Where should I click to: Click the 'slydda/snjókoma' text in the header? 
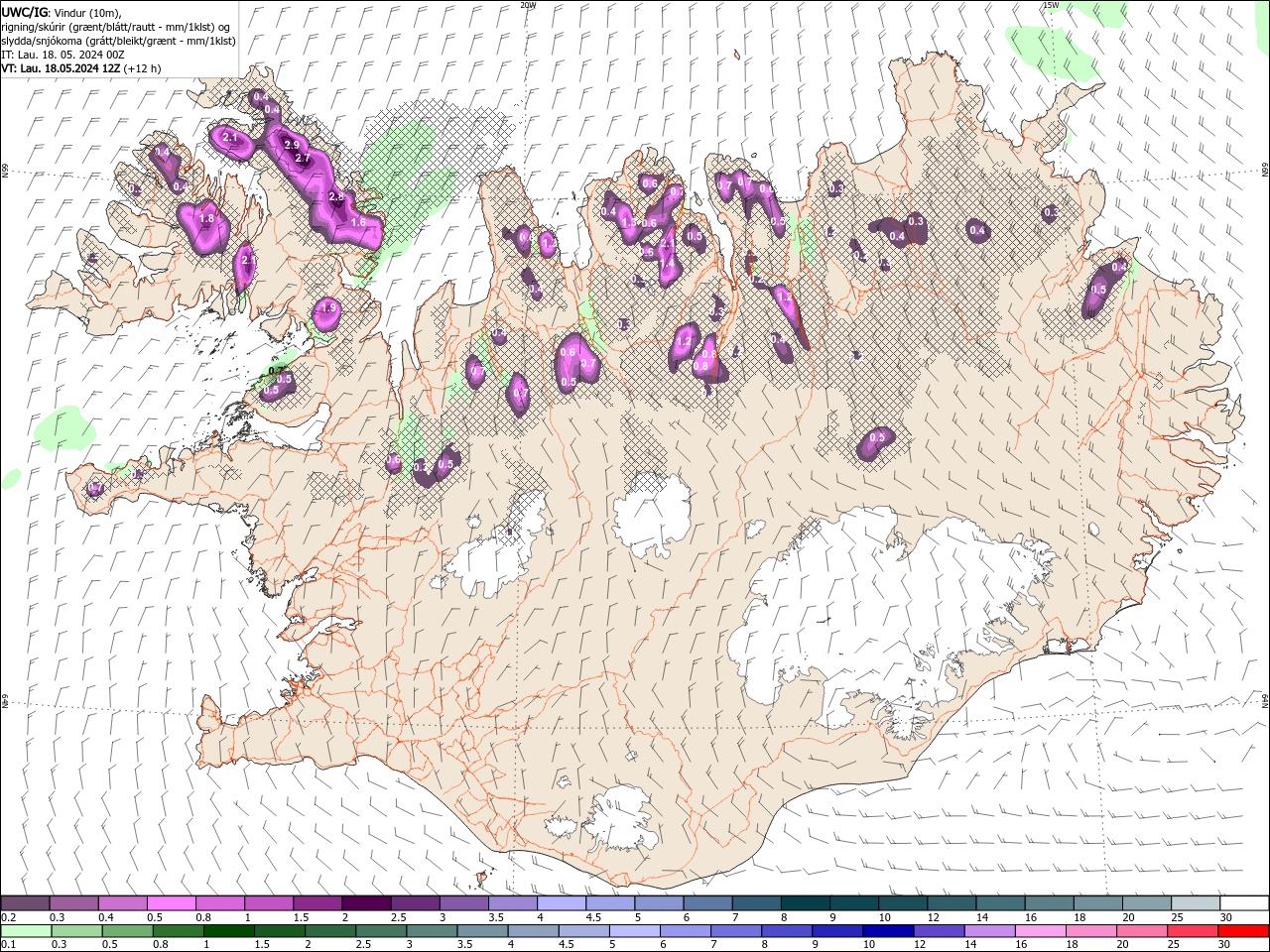(42, 41)
